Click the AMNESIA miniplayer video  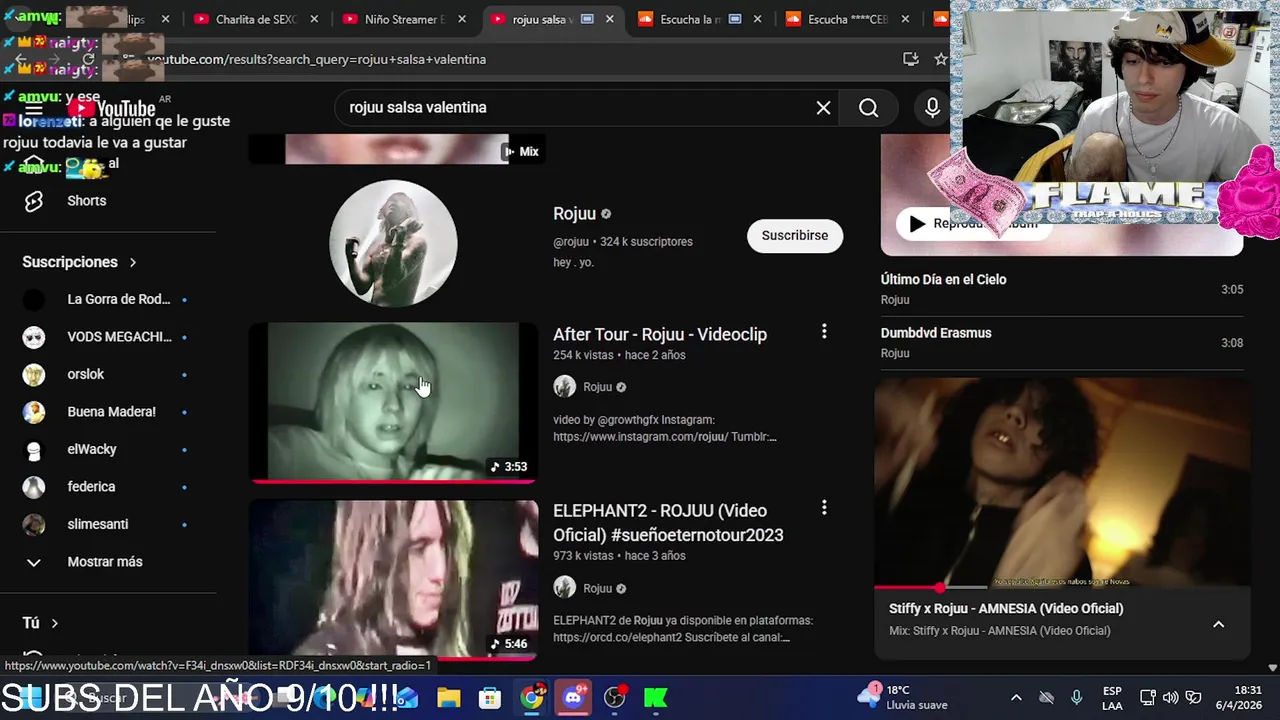coord(1062,482)
